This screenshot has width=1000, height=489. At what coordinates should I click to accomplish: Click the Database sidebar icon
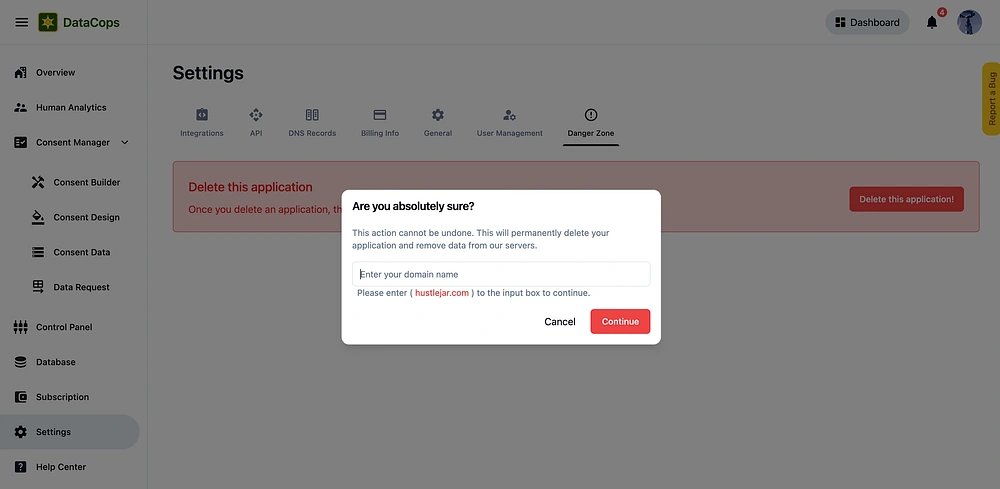[x=20, y=362]
